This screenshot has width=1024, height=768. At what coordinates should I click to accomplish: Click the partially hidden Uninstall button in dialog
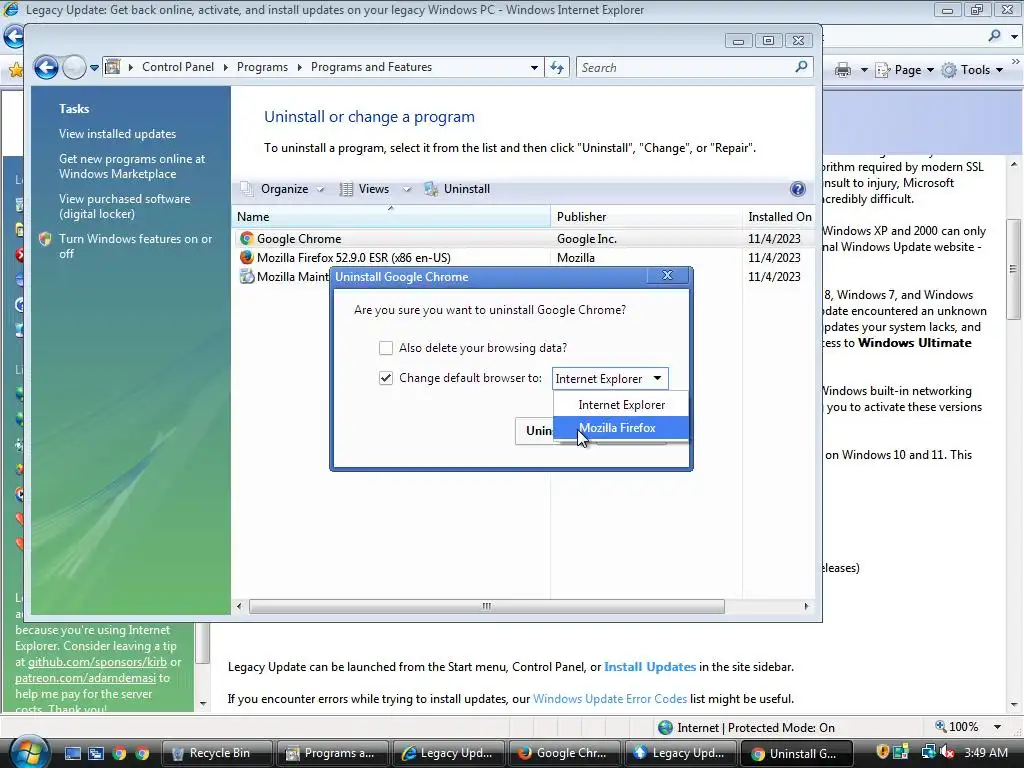(x=534, y=431)
